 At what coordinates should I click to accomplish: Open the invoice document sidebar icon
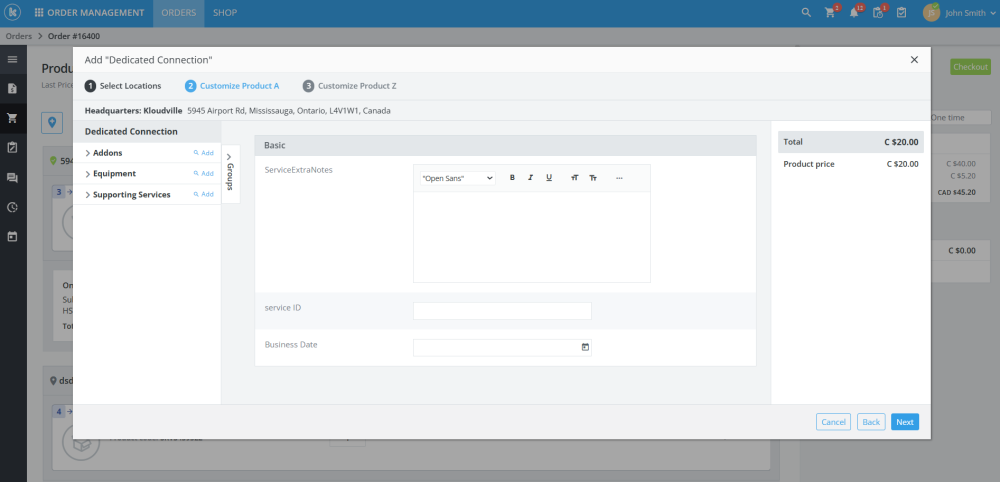pyautogui.click(x=12, y=89)
